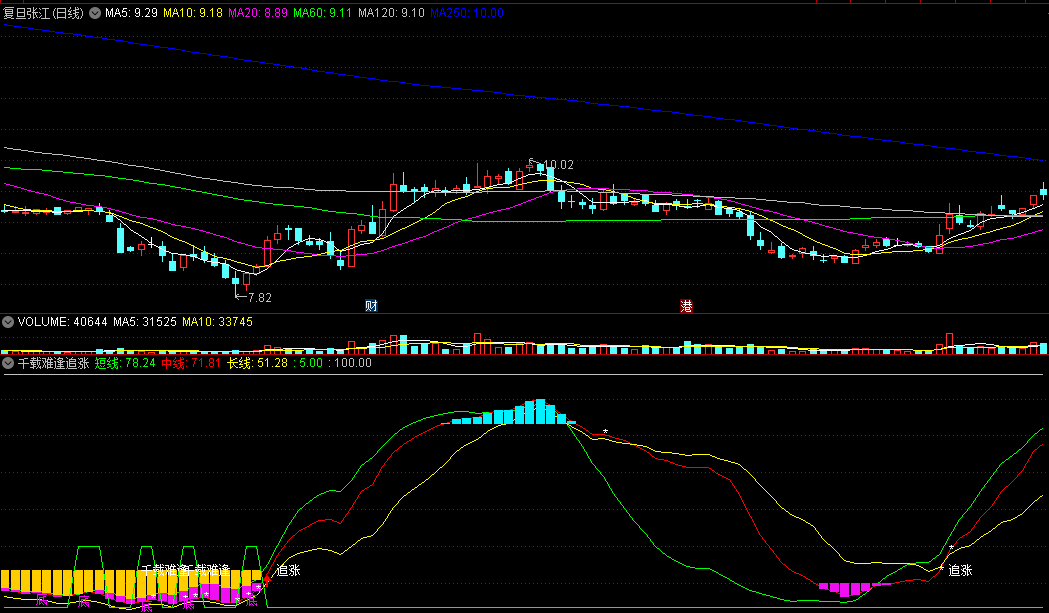Screen dimensions: 1049x613
Task: Open the 千载难逢追涨 indicator dropdown arrow
Action: tap(8, 363)
